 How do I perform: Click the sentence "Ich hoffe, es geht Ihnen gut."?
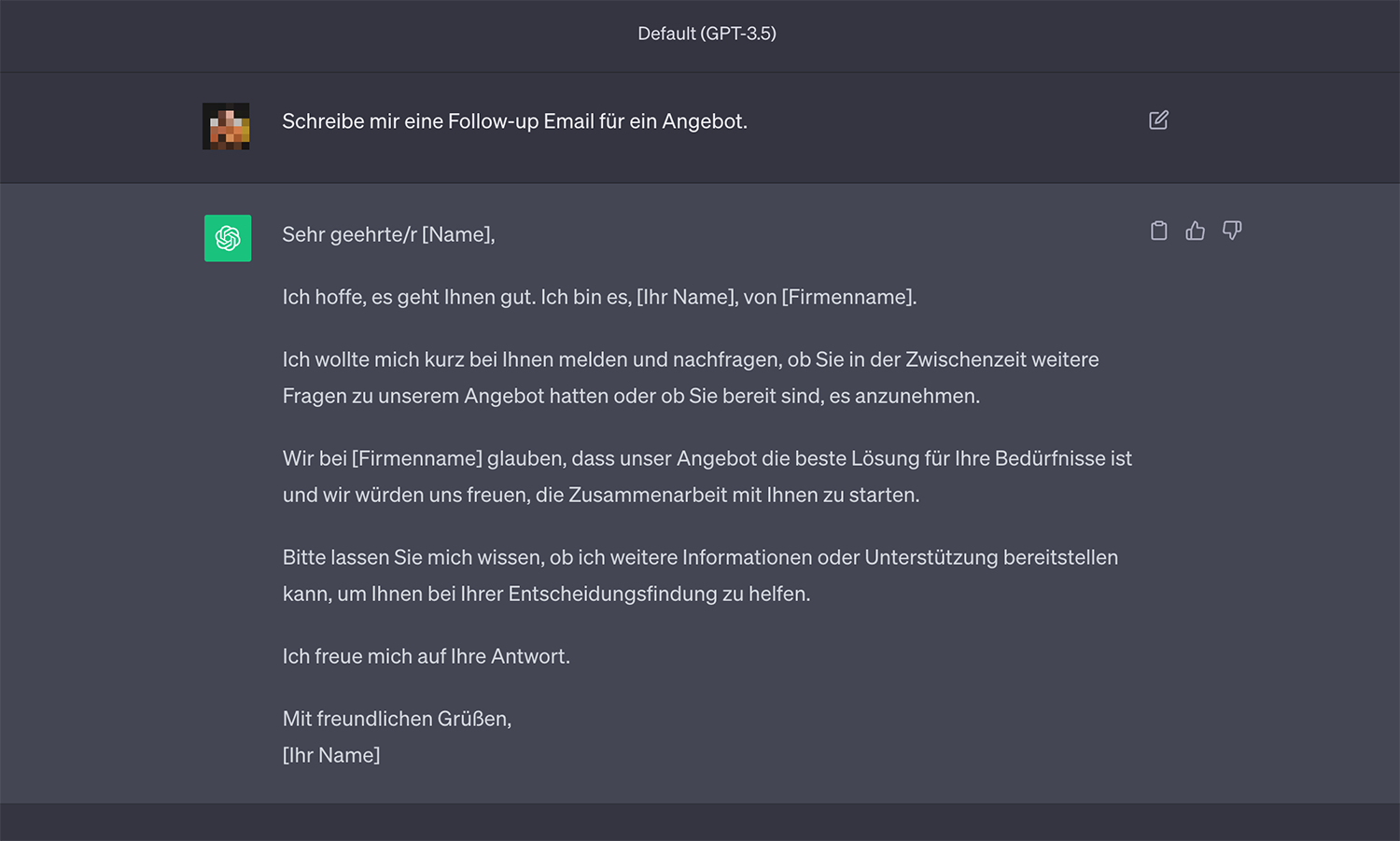pos(409,297)
